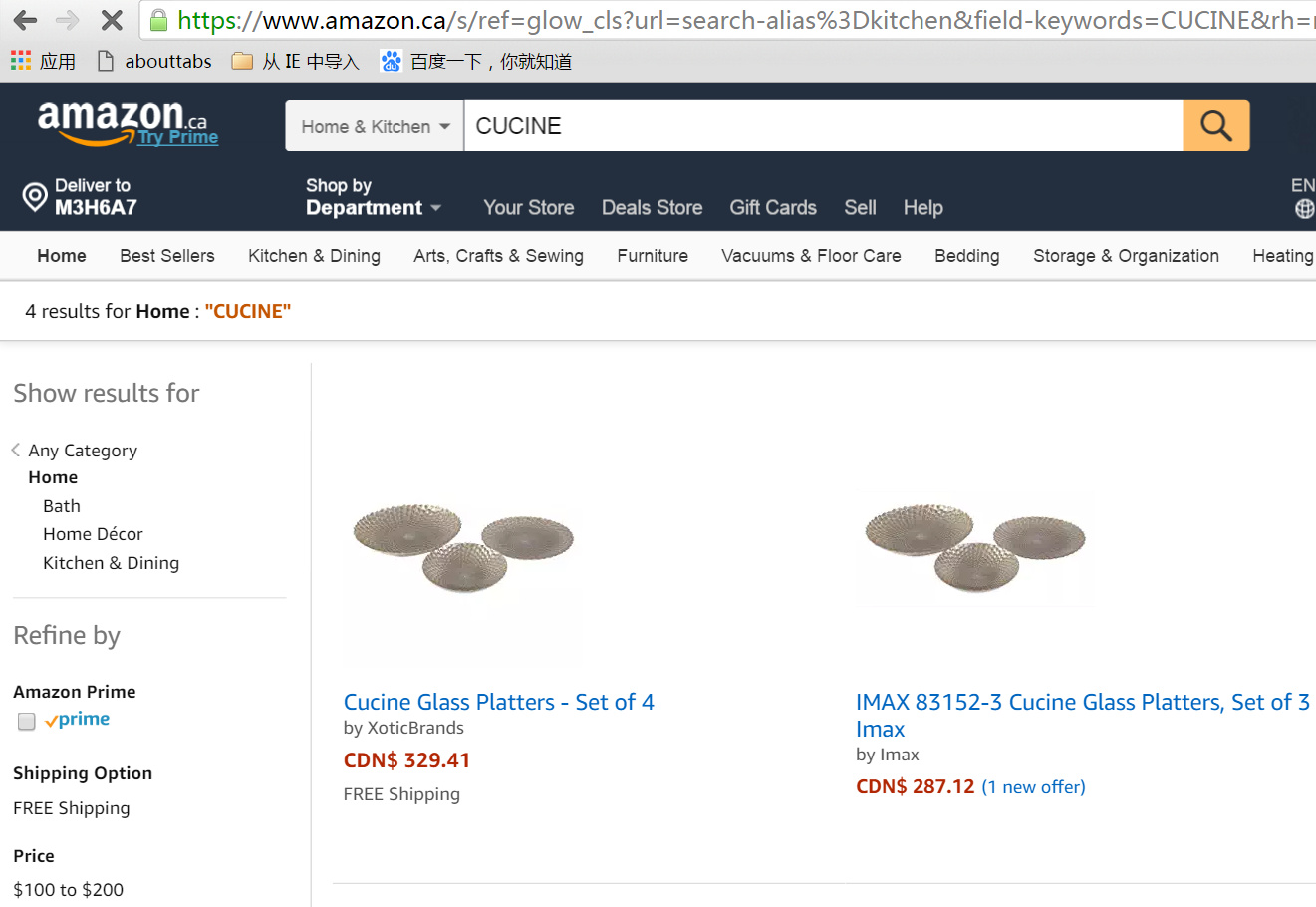
Task: Click the Amazon.ca logo
Action: tap(110, 120)
